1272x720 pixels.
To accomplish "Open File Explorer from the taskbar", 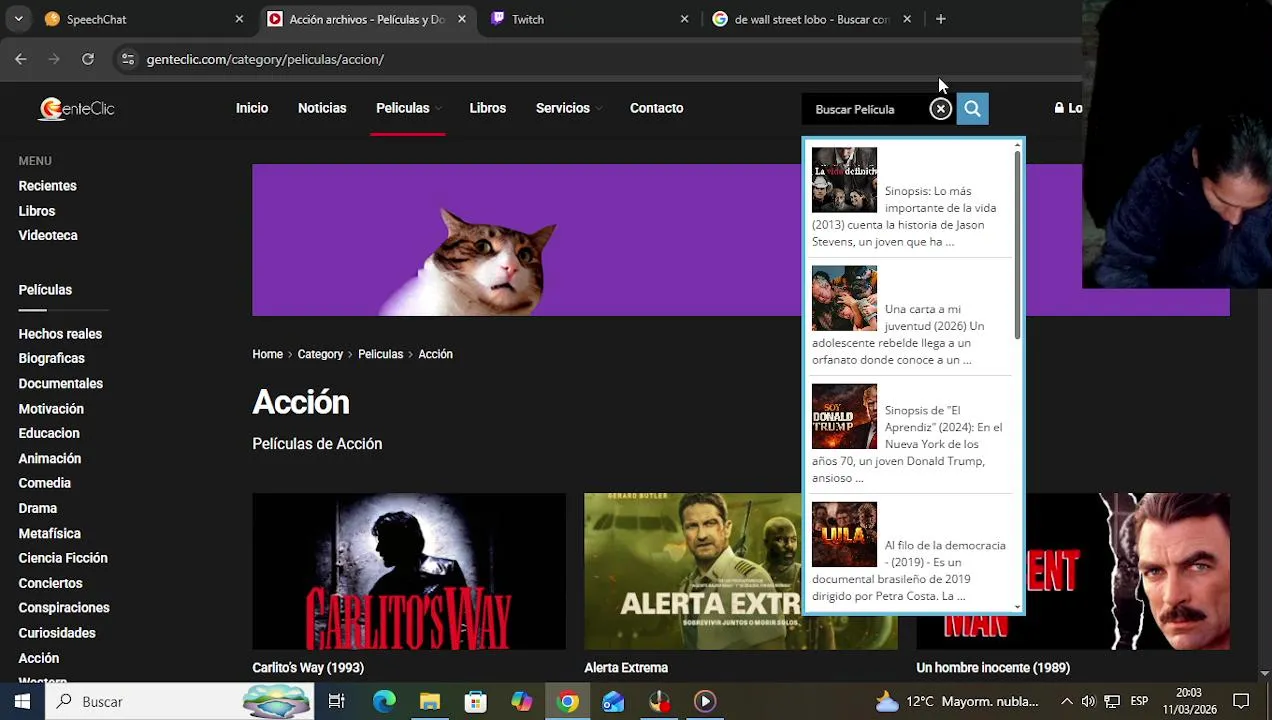I will pos(430,701).
